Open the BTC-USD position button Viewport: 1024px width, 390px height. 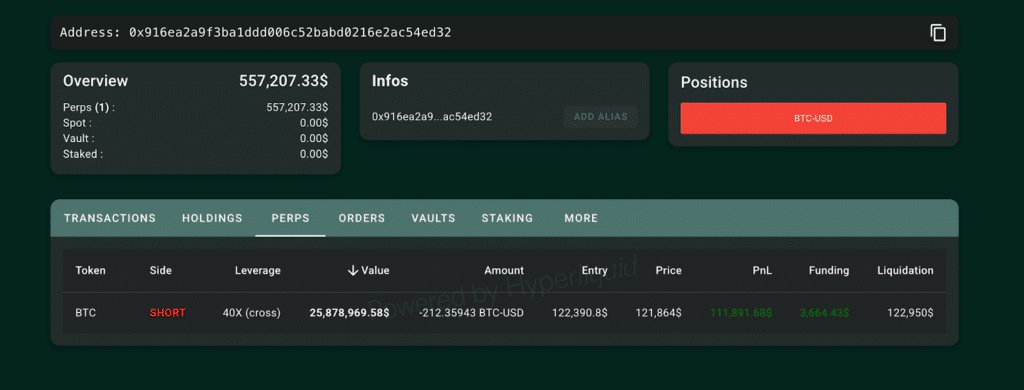point(813,118)
